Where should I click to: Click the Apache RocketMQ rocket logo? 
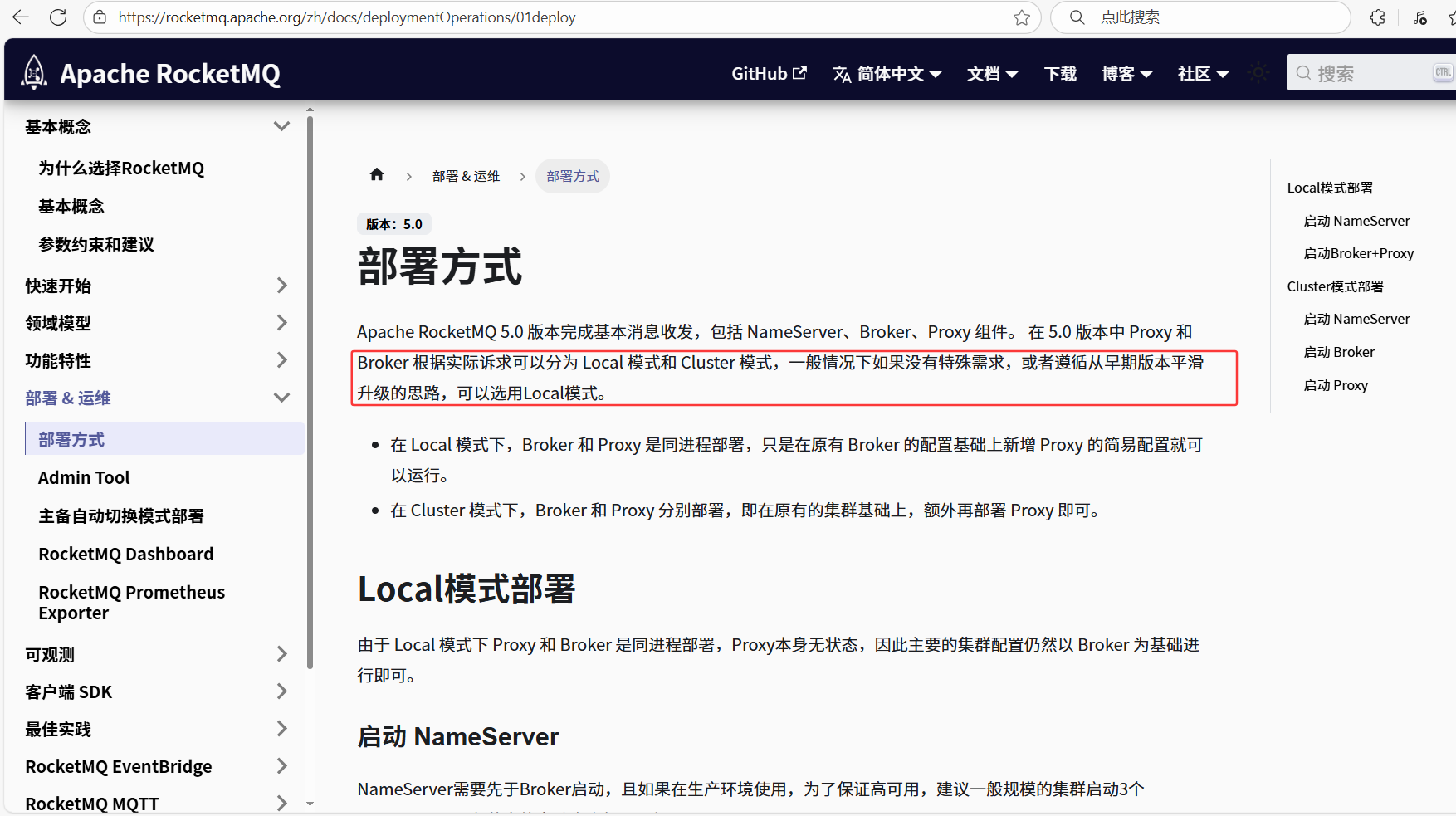34,73
